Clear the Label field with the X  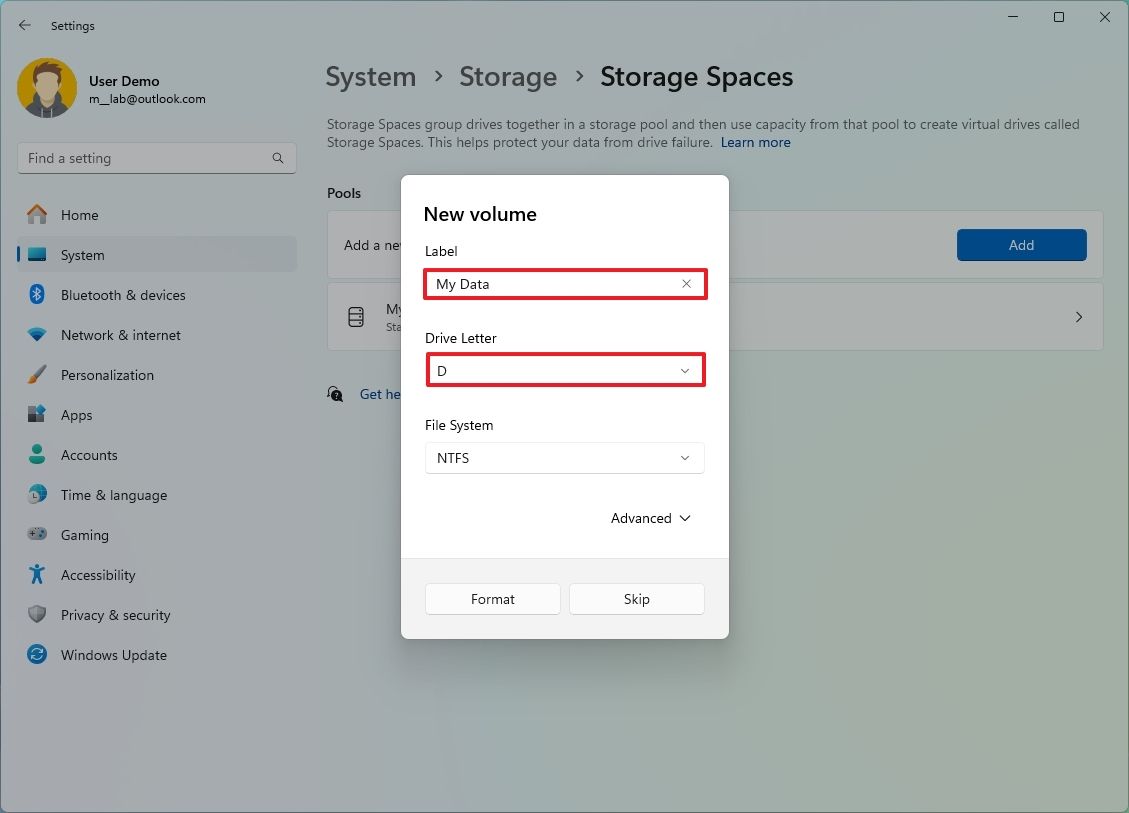[x=686, y=284]
